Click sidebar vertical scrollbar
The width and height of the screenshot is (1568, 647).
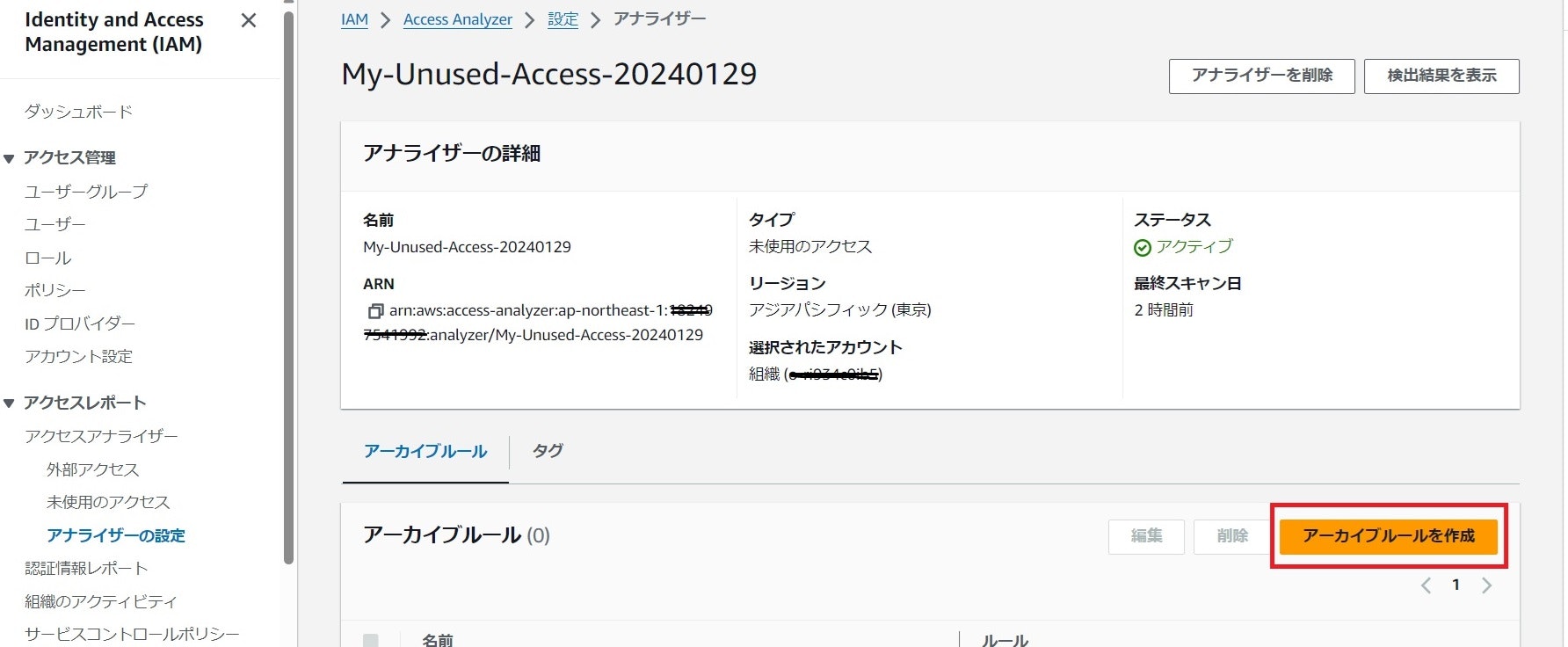[288, 286]
